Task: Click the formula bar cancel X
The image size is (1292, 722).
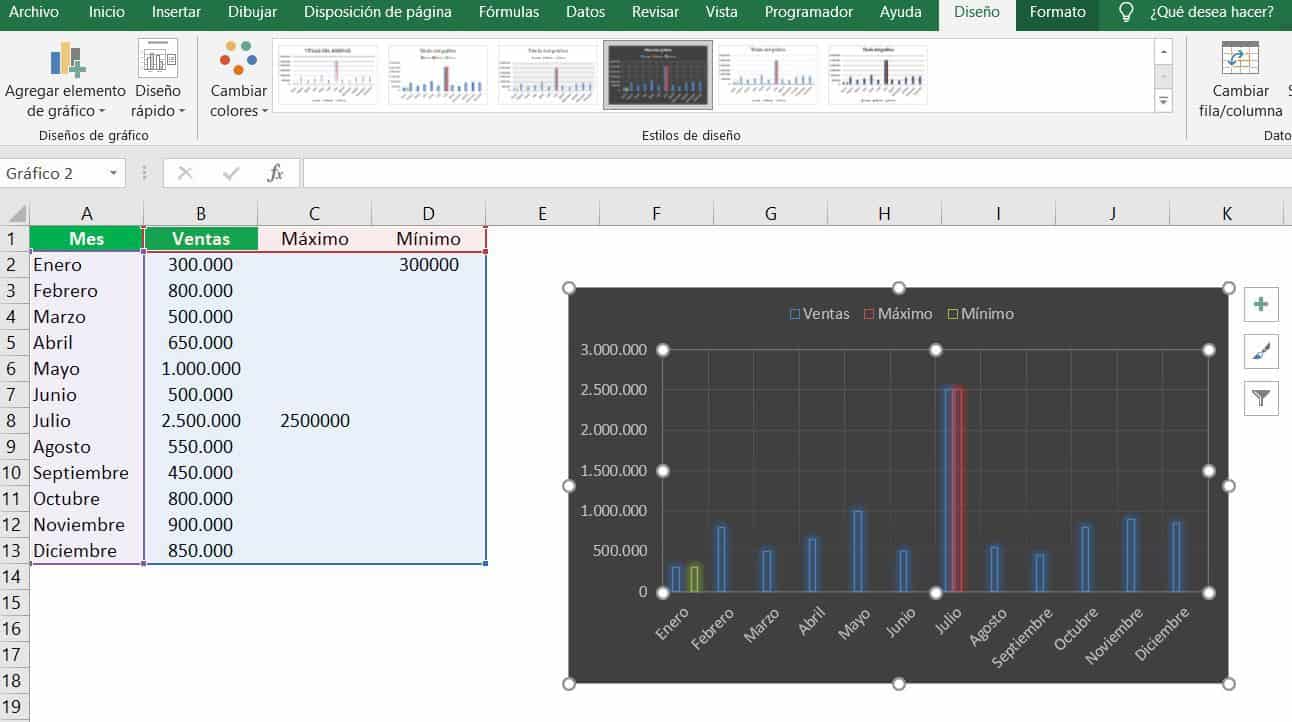Action: click(x=185, y=173)
